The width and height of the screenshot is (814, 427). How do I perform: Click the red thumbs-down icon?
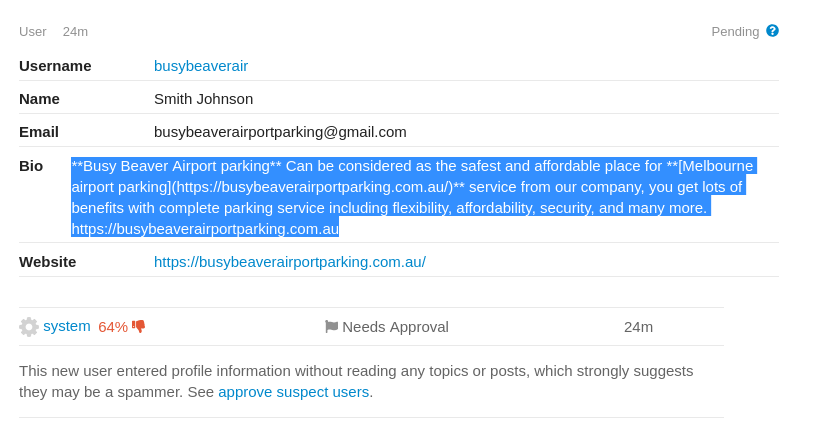pos(139,326)
